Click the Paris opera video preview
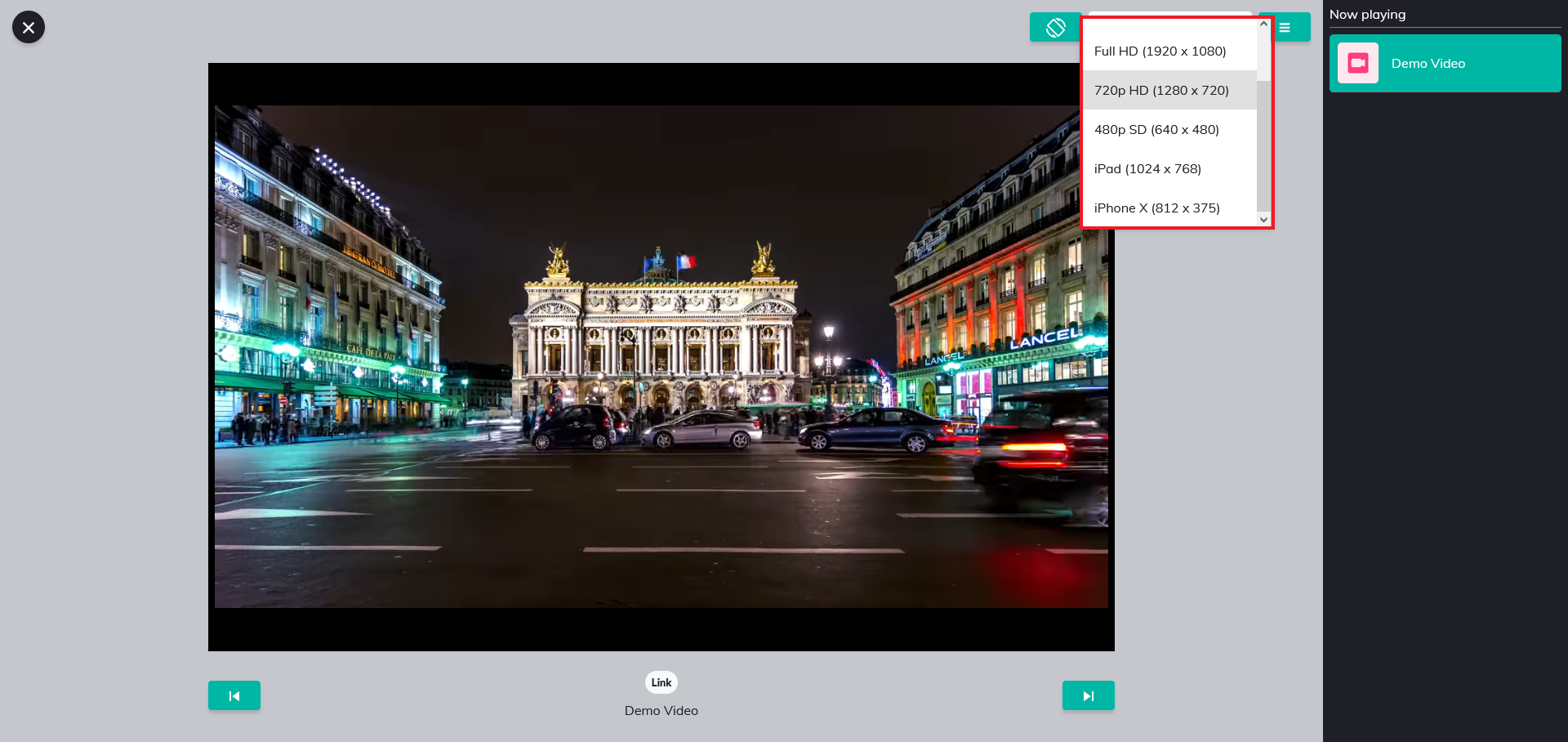The width and height of the screenshot is (1568, 742). [661, 356]
